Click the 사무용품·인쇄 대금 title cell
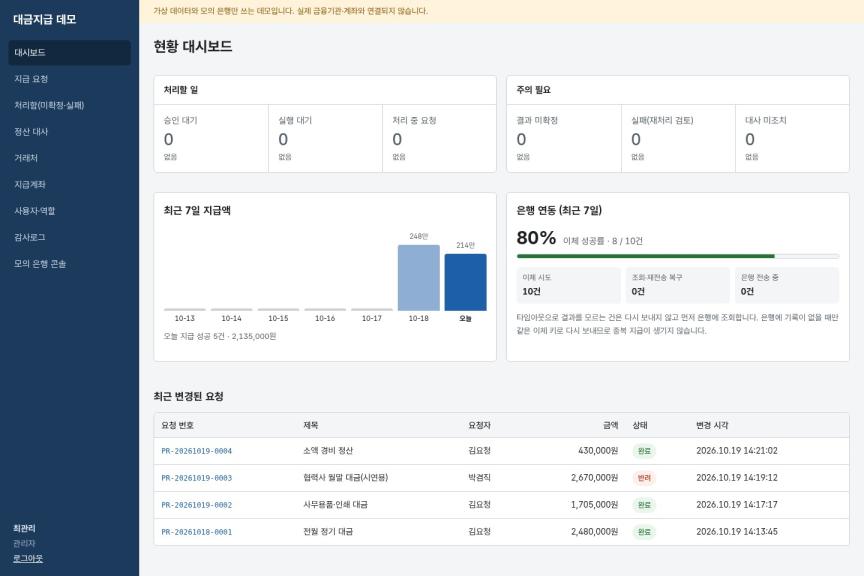Screen dimensions: 864x576 click(335, 505)
